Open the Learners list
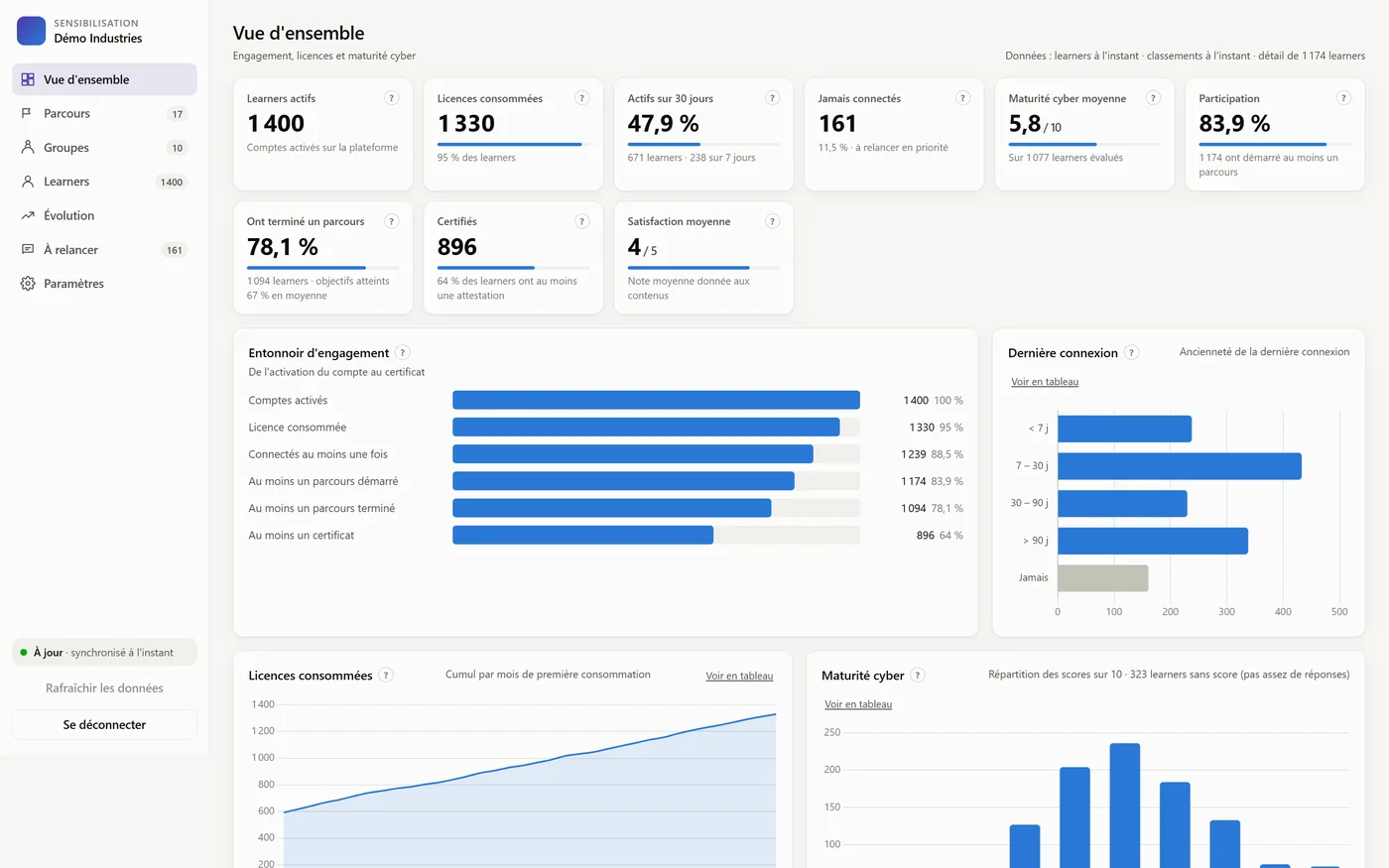The width and height of the screenshot is (1389, 868). click(x=104, y=182)
